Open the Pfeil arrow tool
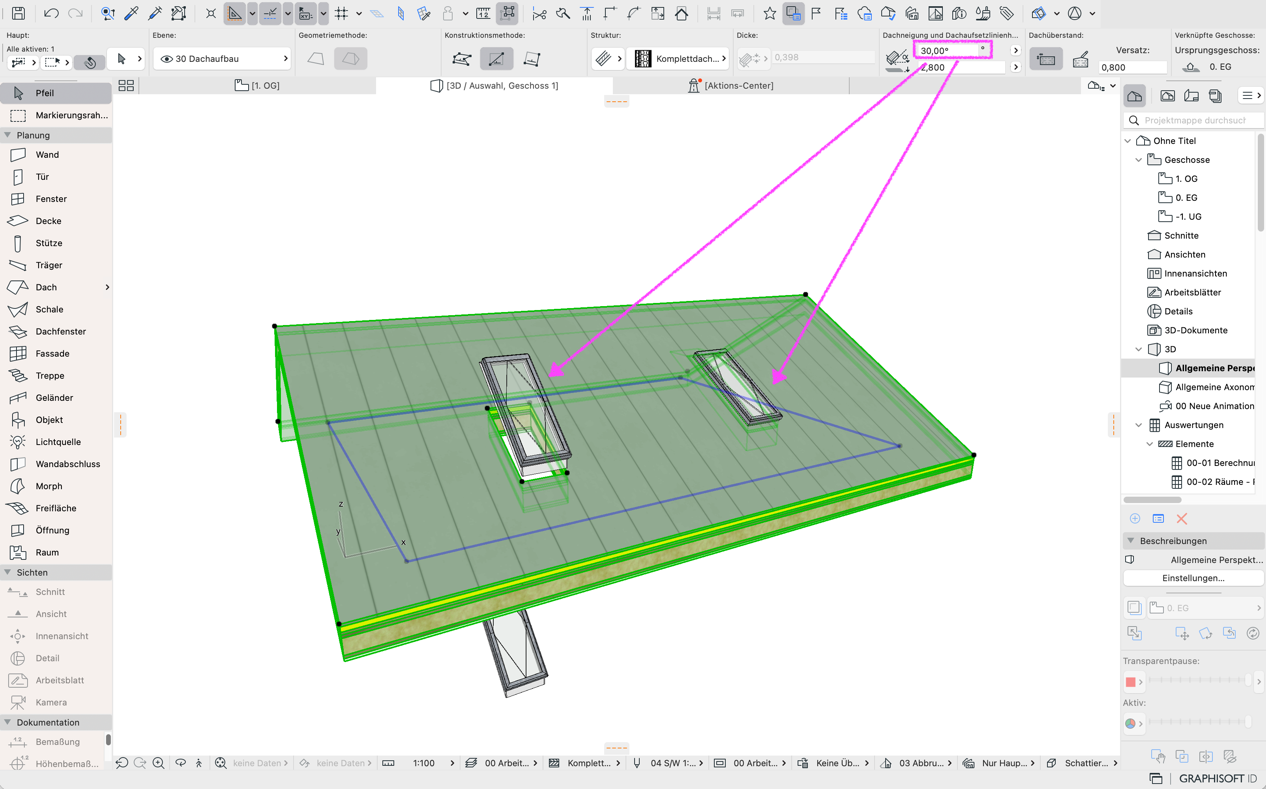The width and height of the screenshot is (1266, 789). pyautogui.click(x=56, y=93)
